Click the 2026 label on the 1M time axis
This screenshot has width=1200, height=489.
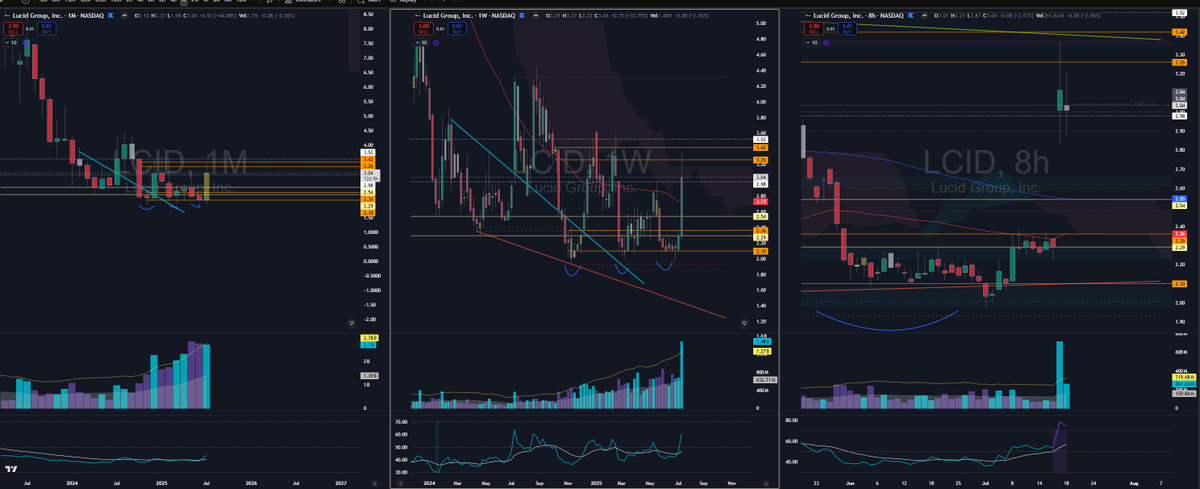tap(251, 482)
